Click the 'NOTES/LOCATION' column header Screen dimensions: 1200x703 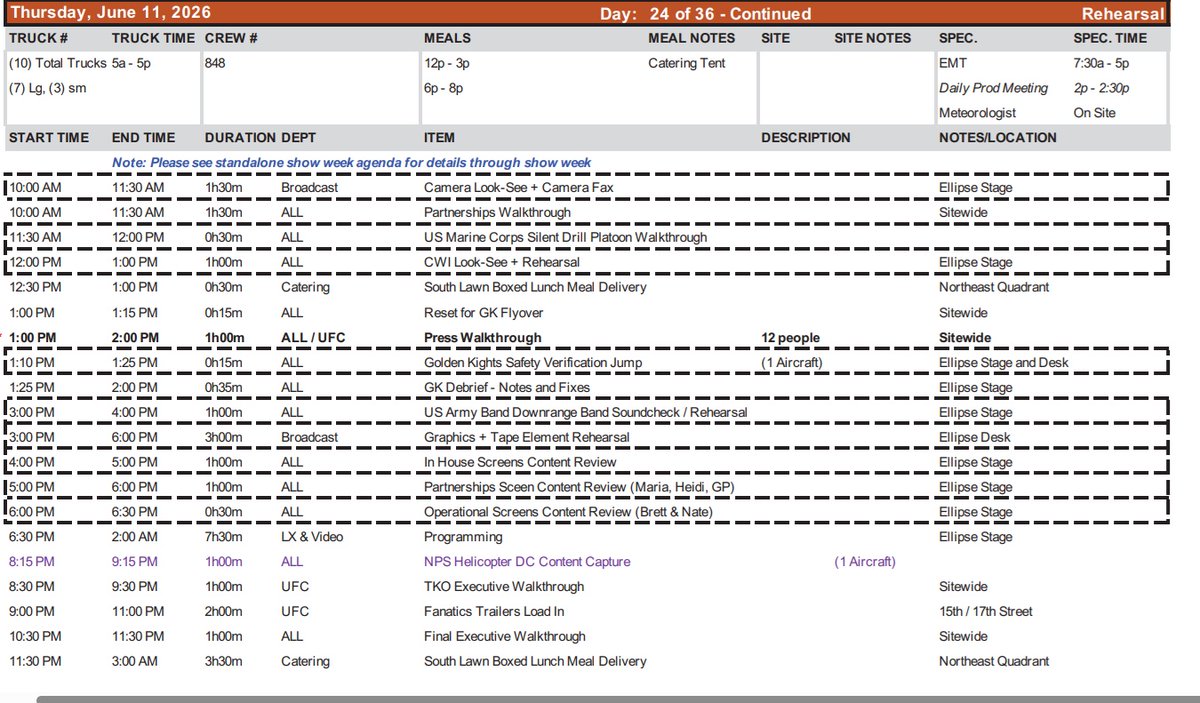point(998,138)
